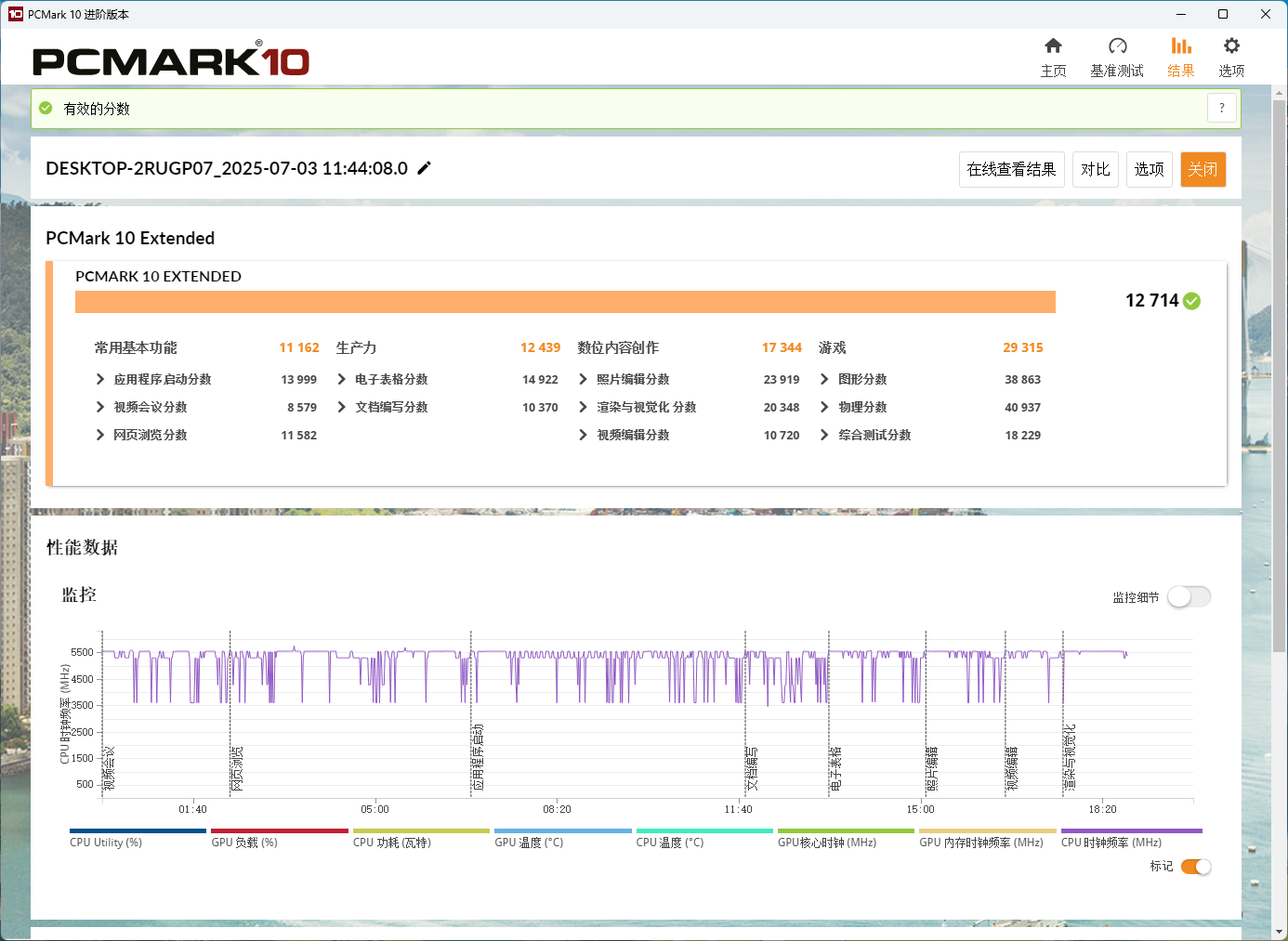Click the PCMark 10 title bar app icon

pos(15,14)
